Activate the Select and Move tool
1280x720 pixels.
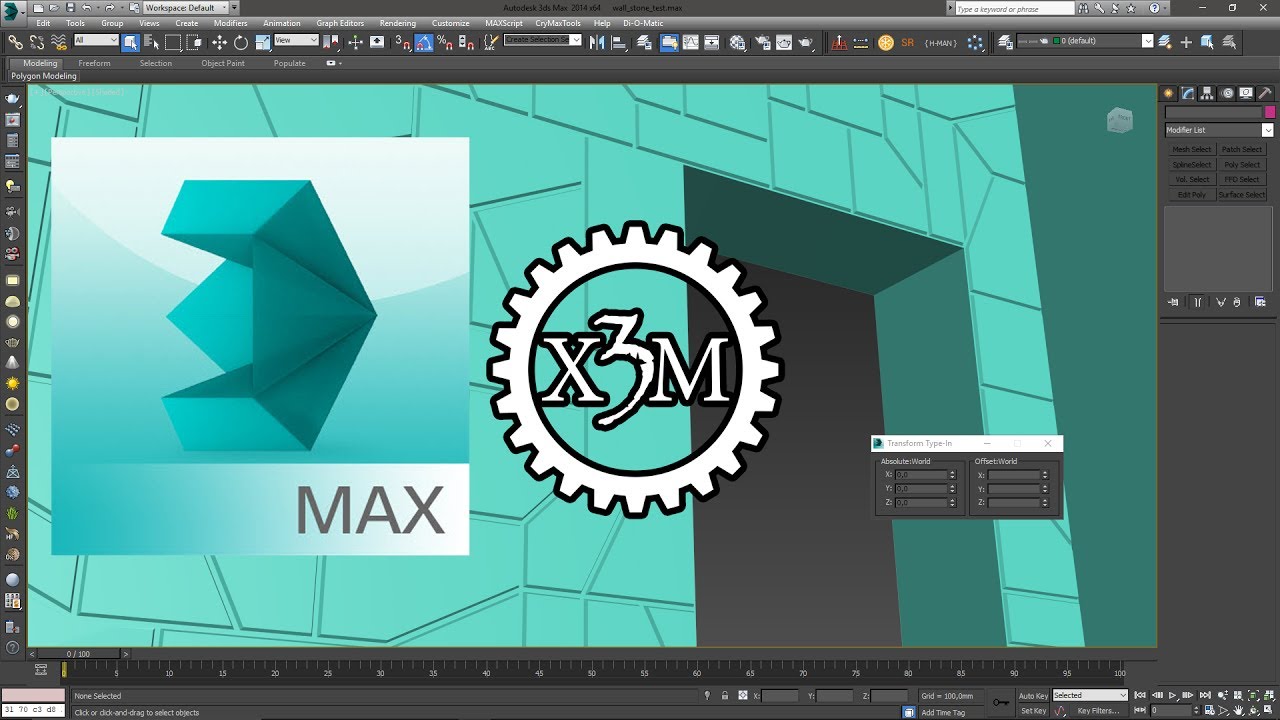[219, 42]
